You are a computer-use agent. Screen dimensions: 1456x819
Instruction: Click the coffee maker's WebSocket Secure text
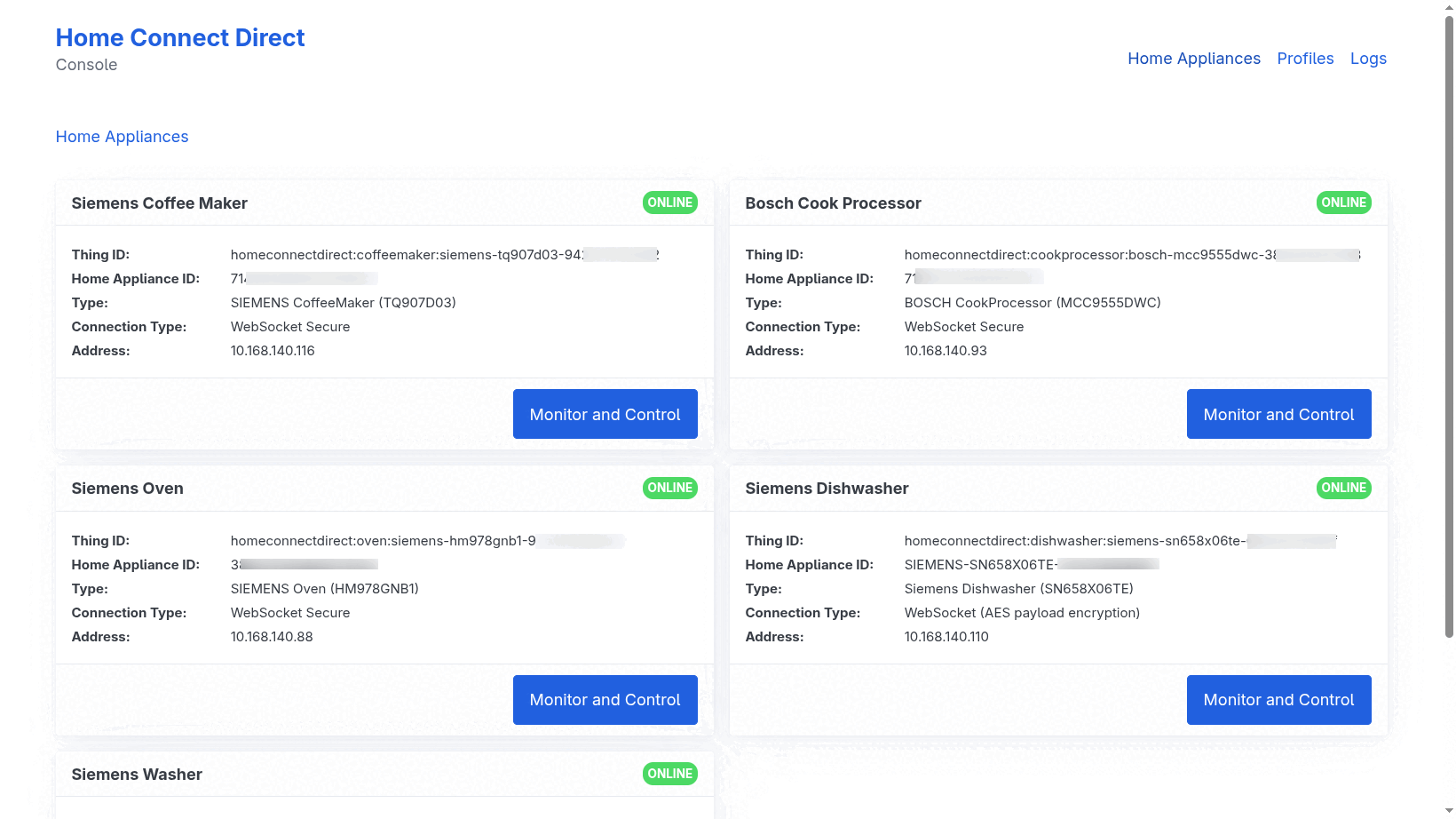[290, 327]
